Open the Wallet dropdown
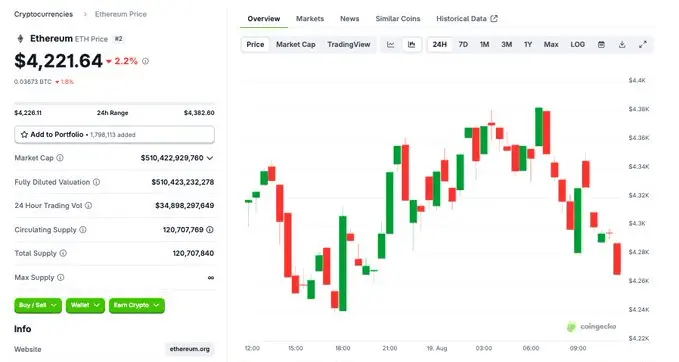 (x=85, y=305)
